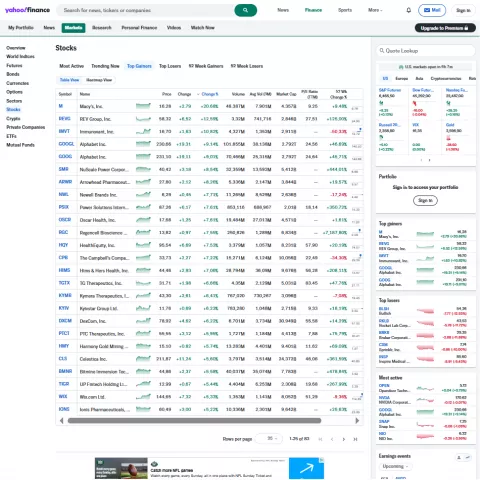Select the Top Gainers tab
Screen dimensions: 480x480
139,66
